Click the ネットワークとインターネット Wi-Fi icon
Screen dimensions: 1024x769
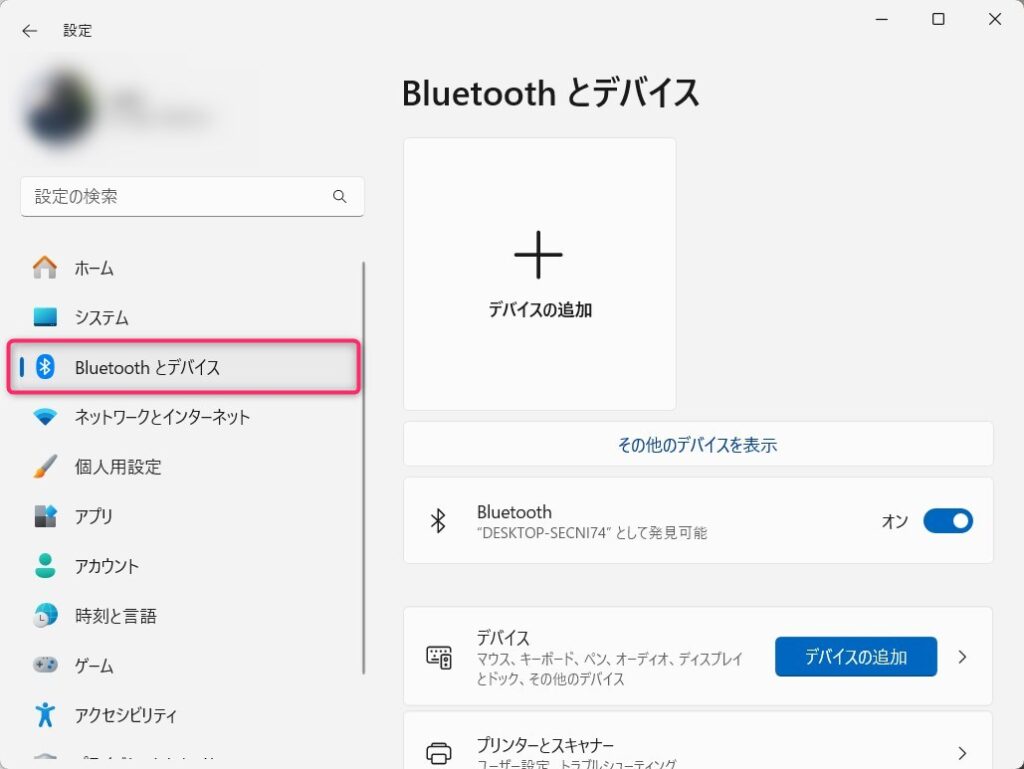click(45, 417)
